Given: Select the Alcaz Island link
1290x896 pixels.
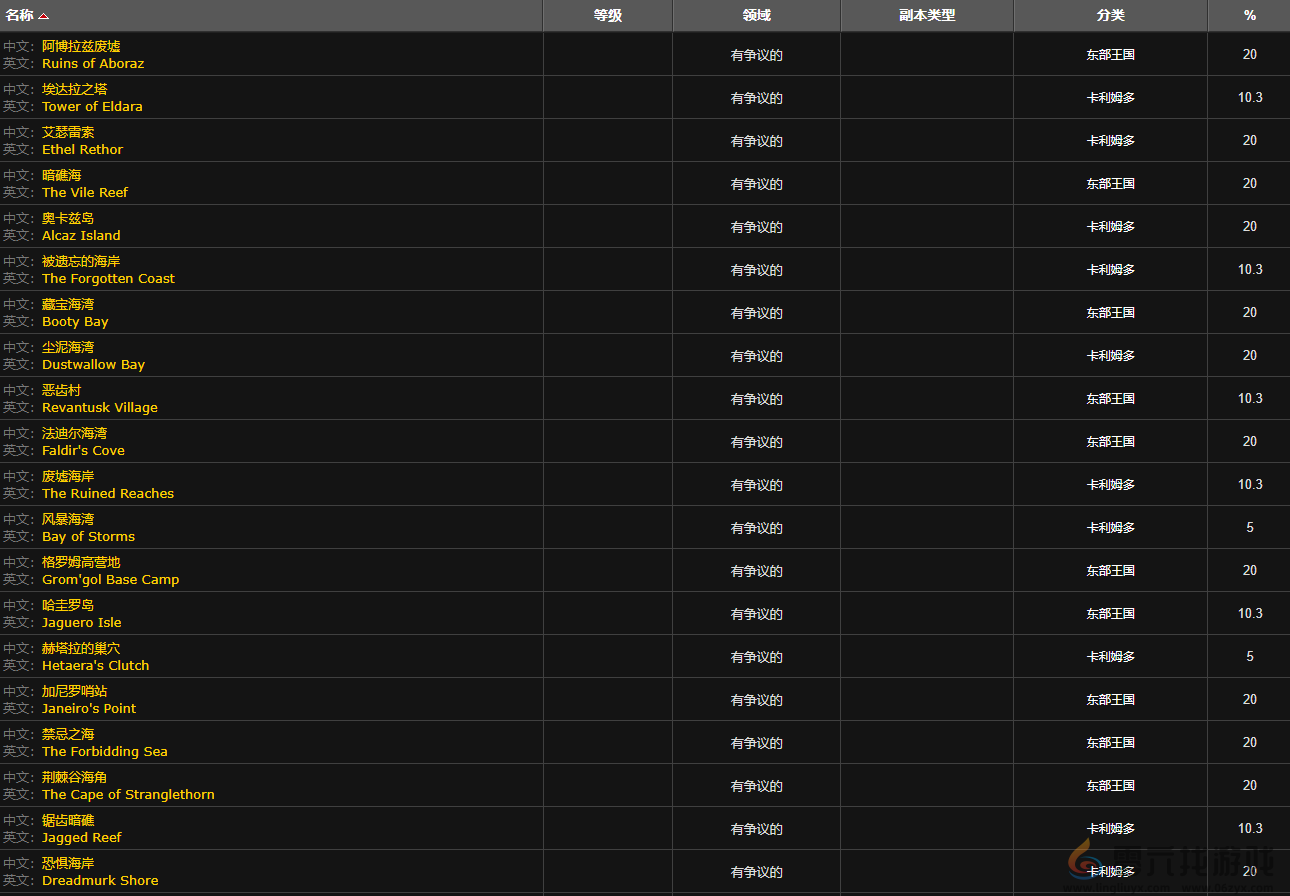Looking at the screenshot, I should pyautogui.click(x=81, y=236).
